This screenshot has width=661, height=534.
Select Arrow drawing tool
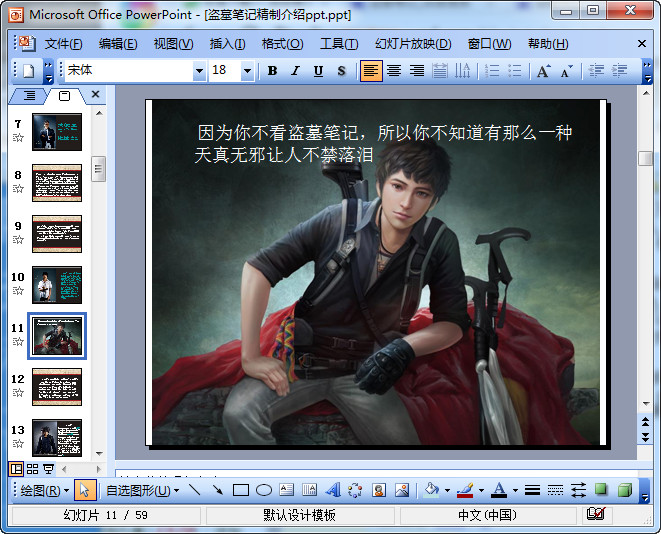point(218,490)
